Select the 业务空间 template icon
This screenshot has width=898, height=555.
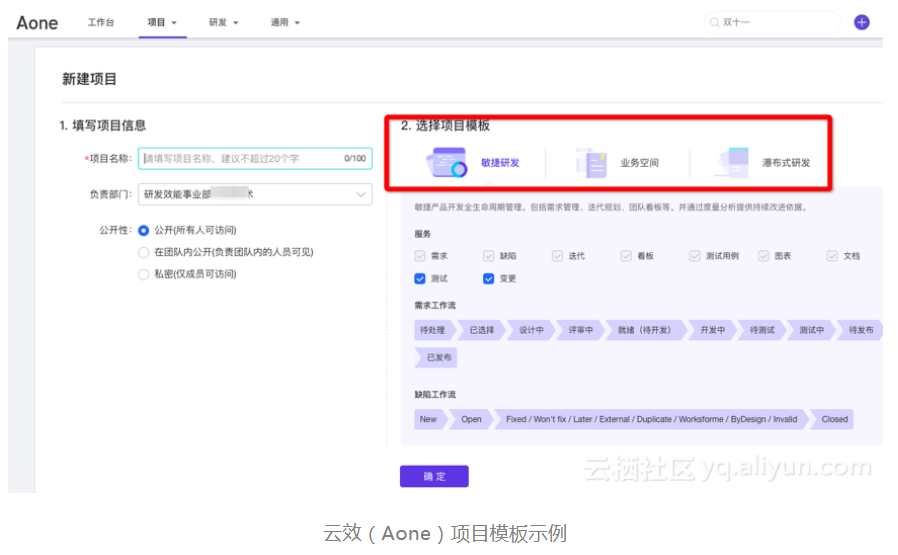[591, 163]
